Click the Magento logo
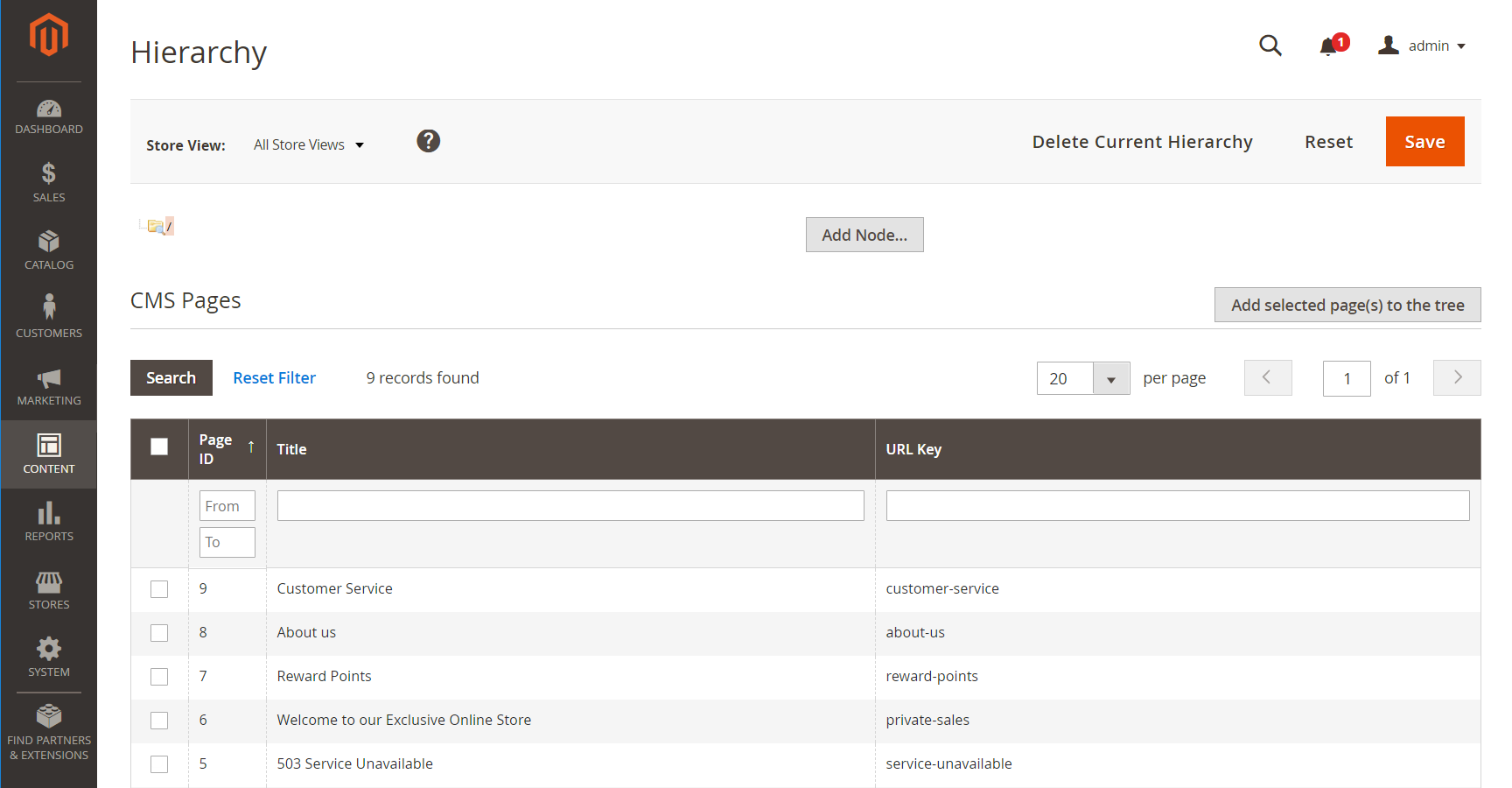1512x788 pixels. [x=49, y=35]
